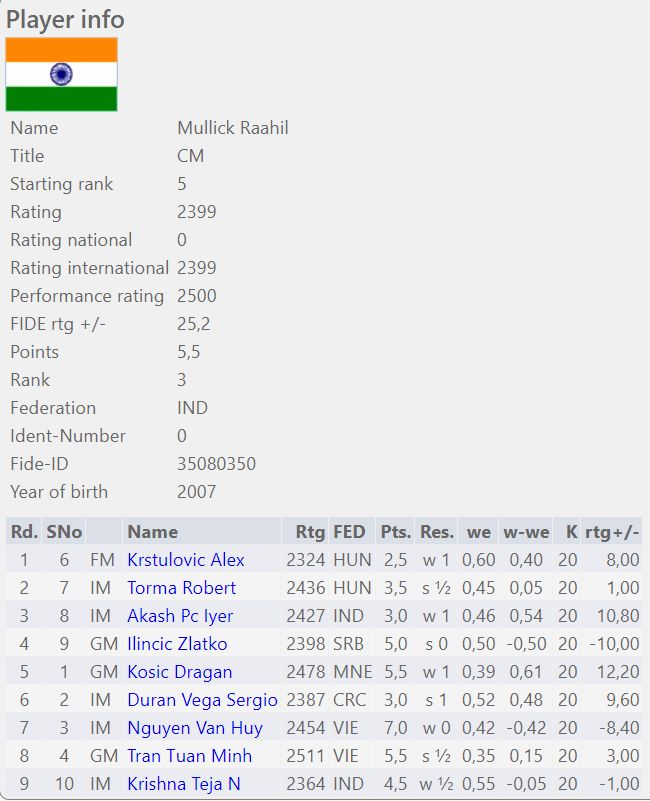The width and height of the screenshot is (650, 801).
Task: Click the Pts. column header
Action: [x=395, y=532]
